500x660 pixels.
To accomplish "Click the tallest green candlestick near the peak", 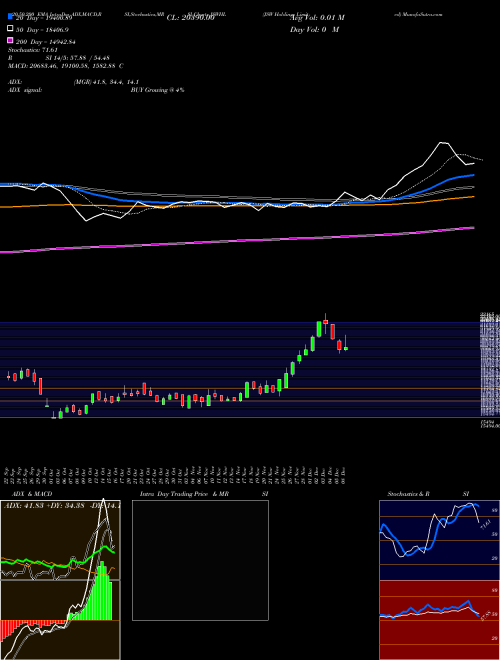I will click(x=319, y=329).
